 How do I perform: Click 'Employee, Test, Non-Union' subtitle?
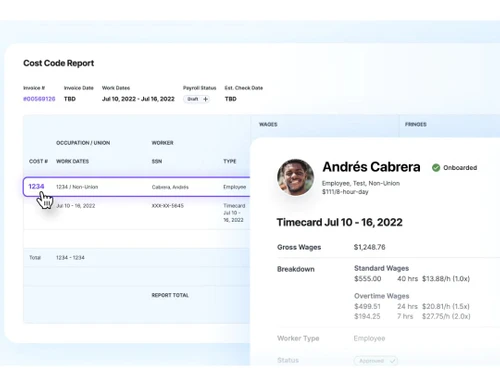point(361,183)
